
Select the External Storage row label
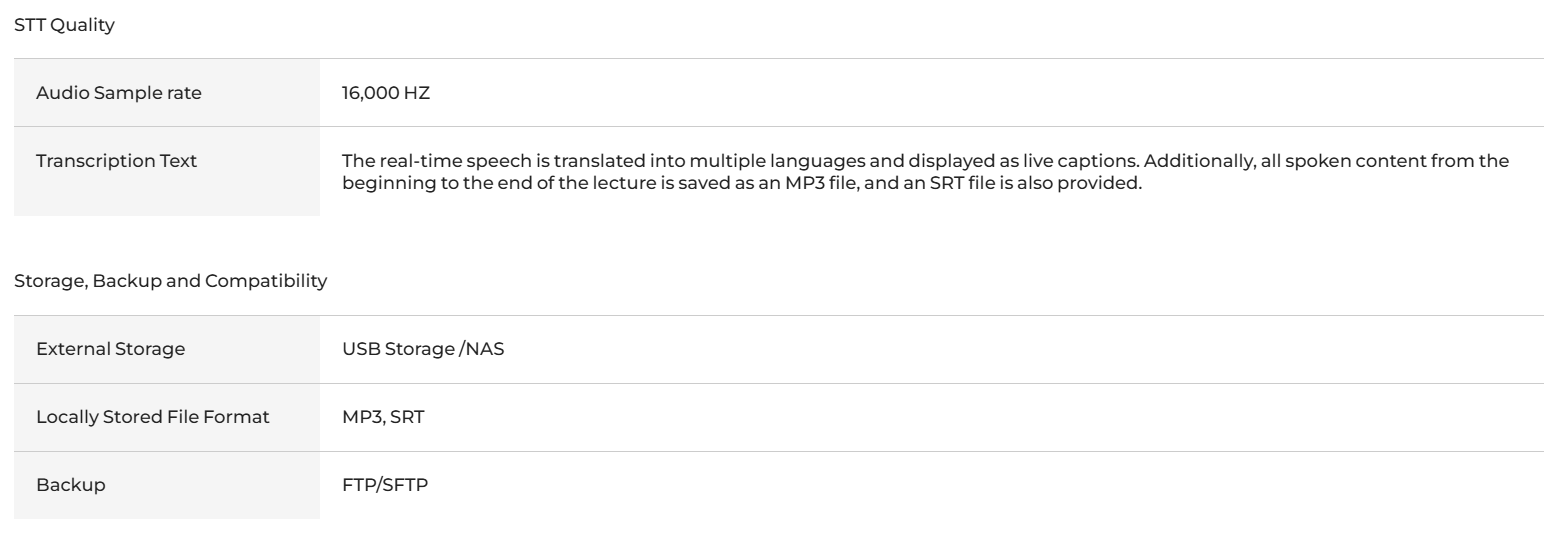click(97, 350)
